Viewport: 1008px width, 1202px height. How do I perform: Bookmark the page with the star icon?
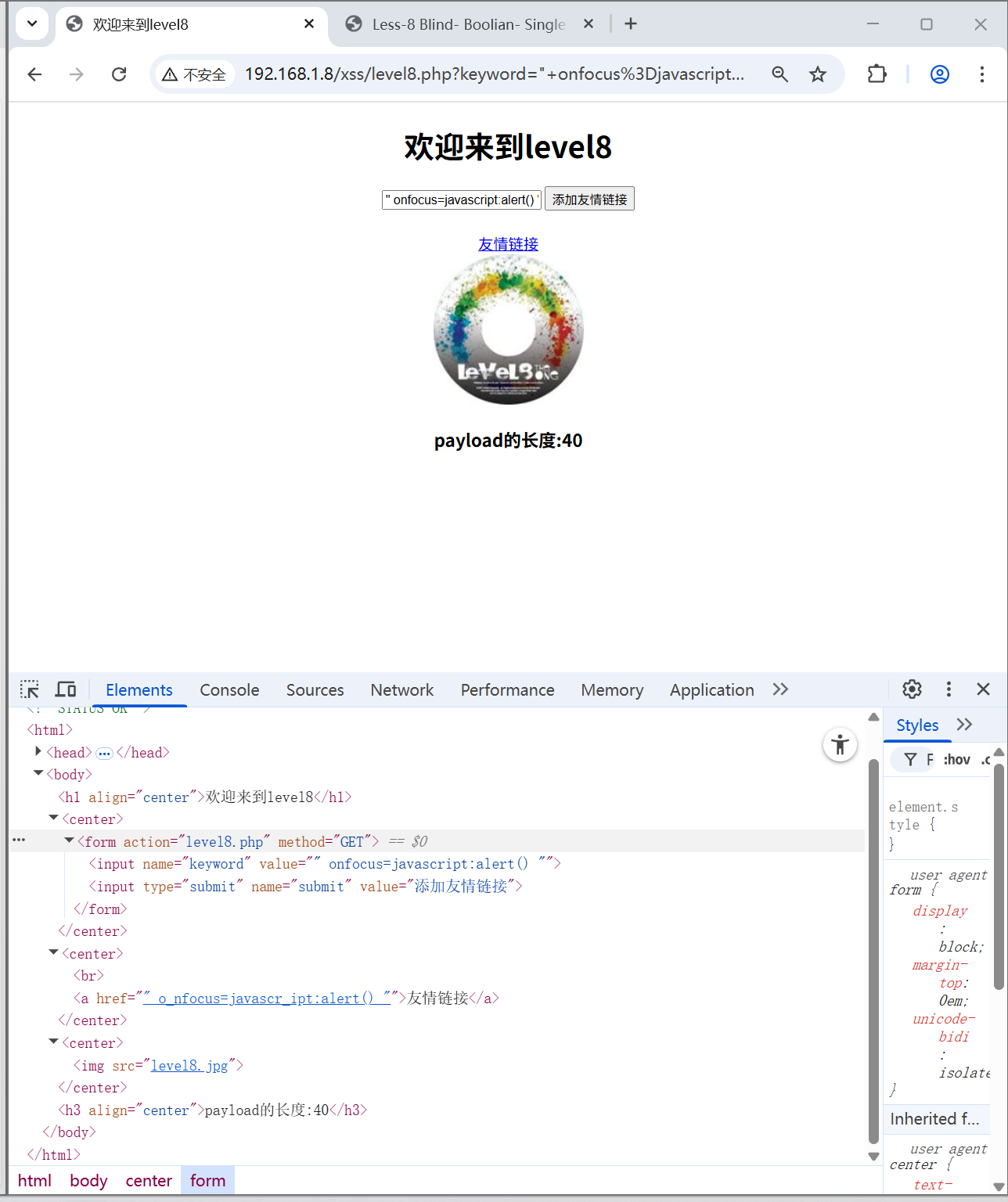(x=817, y=74)
